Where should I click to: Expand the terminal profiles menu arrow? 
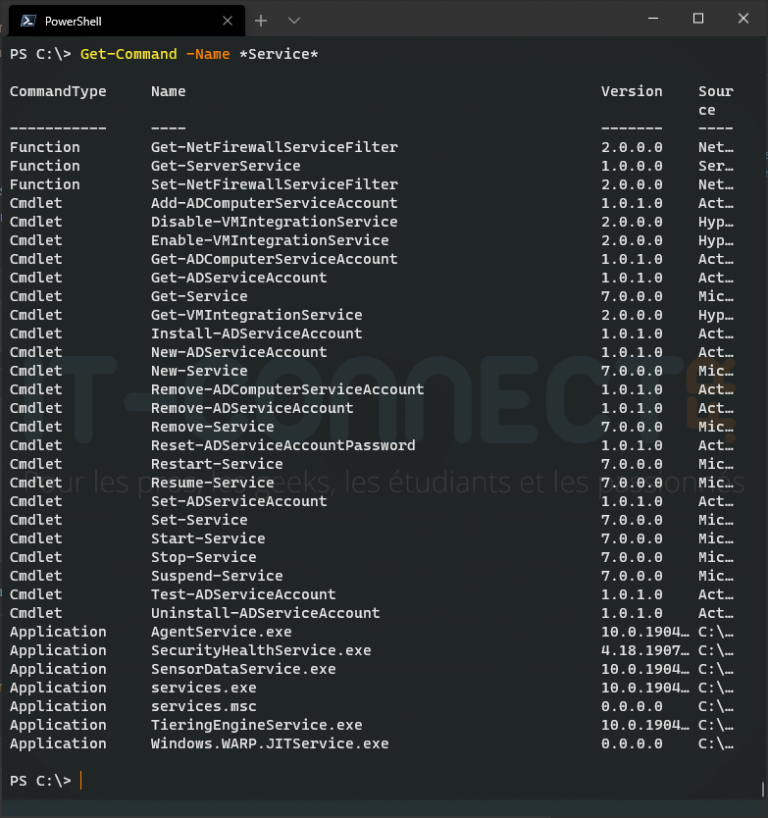[293, 19]
